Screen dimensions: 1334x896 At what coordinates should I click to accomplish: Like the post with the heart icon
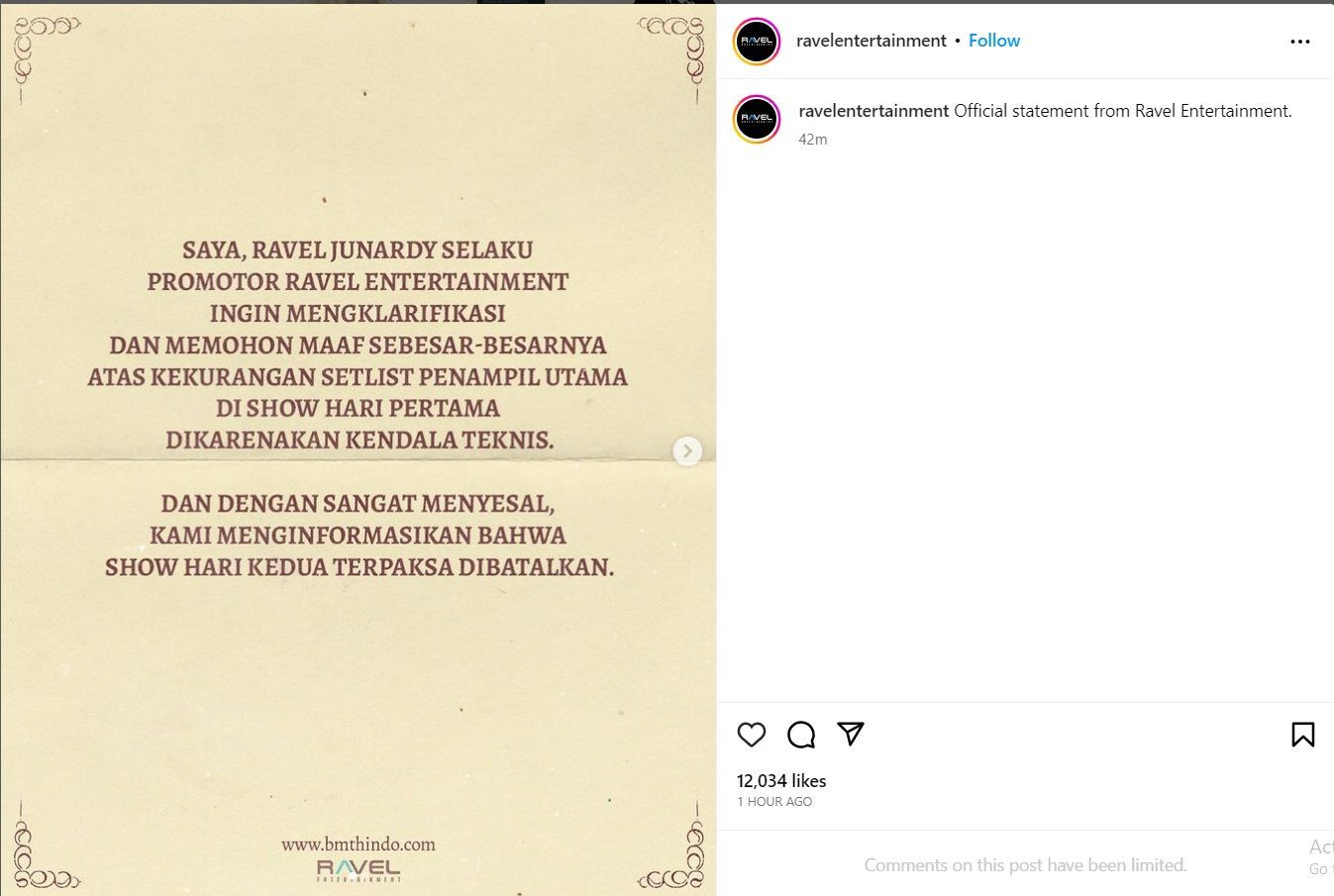click(x=752, y=734)
